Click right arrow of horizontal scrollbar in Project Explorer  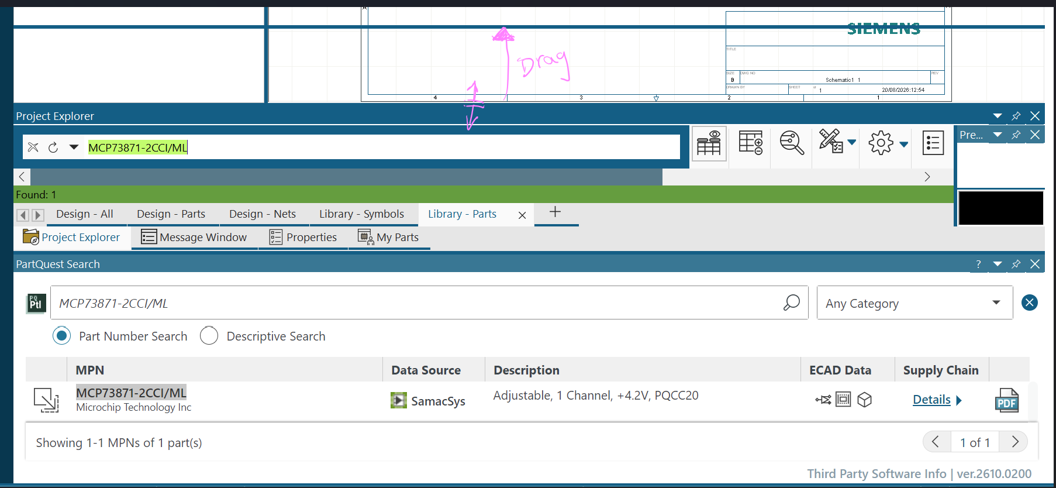(x=927, y=176)
